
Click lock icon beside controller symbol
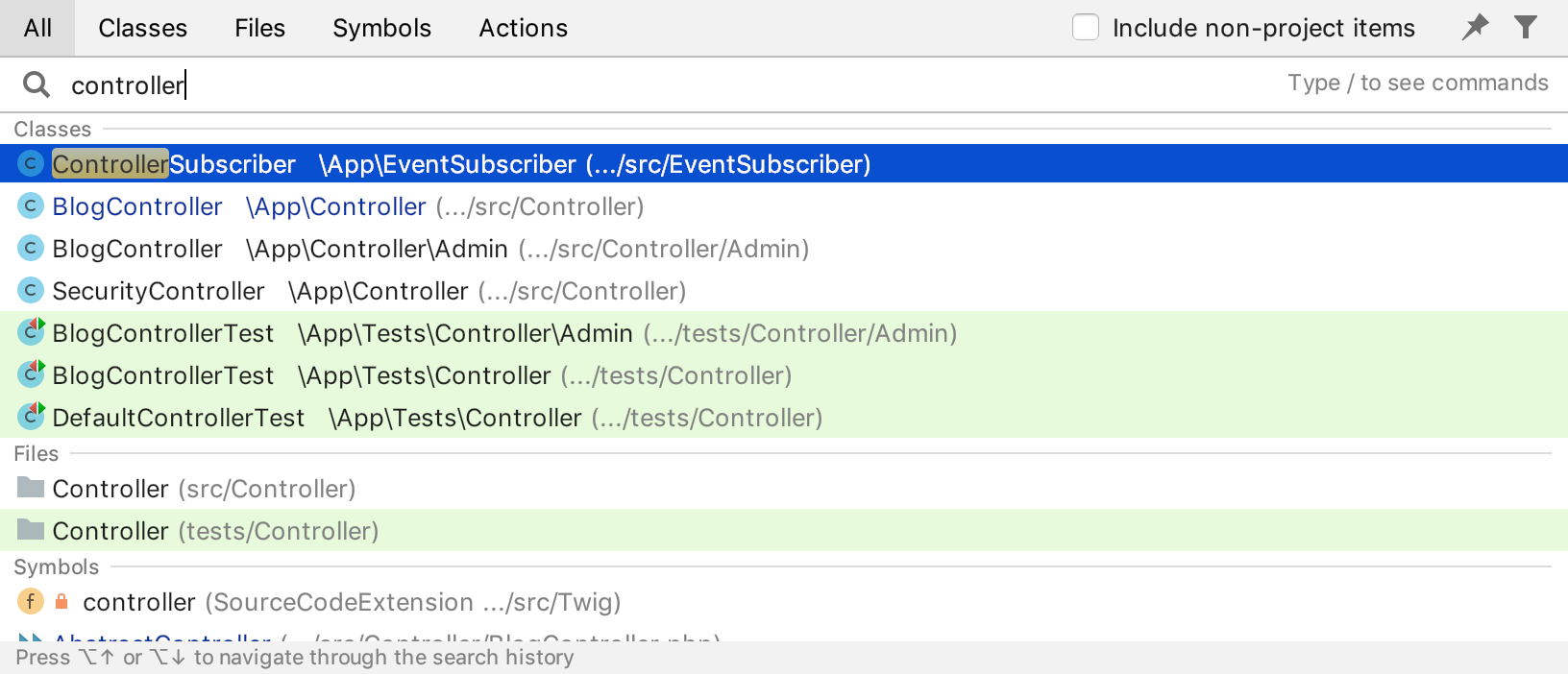[x=61, y=601]
